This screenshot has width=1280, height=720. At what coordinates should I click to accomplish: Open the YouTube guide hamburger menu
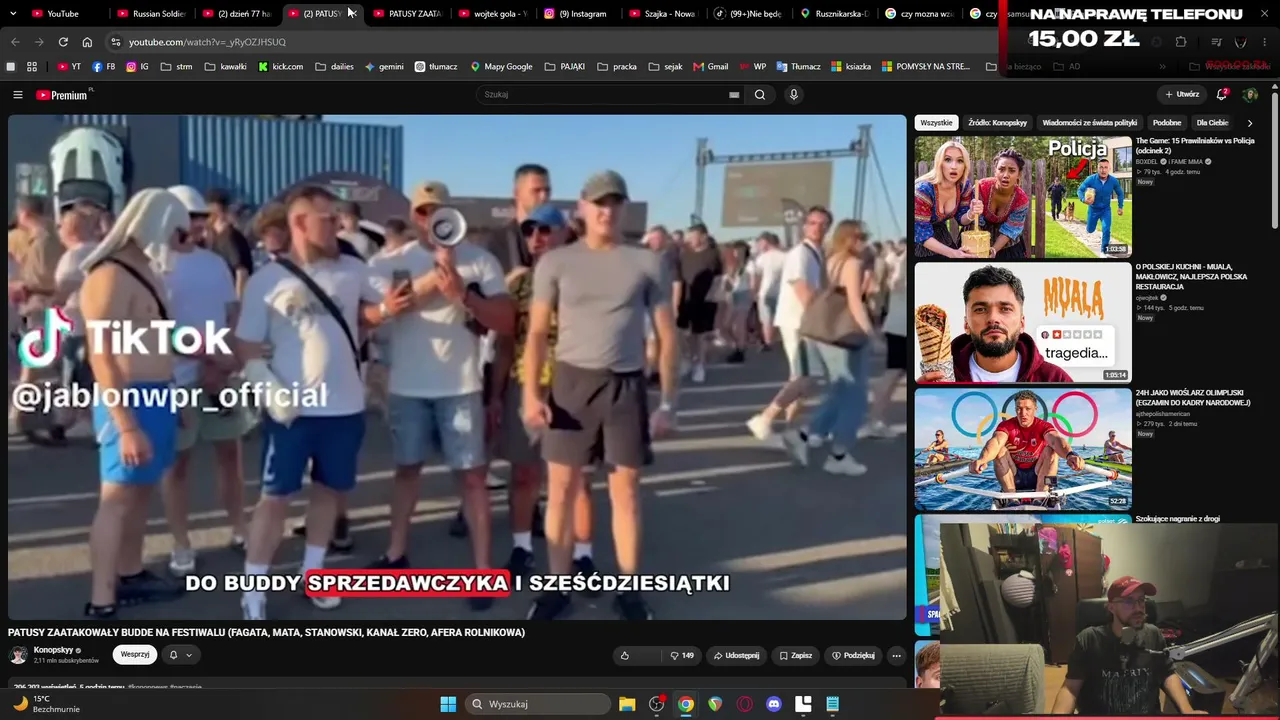click(x=17, y=95)
